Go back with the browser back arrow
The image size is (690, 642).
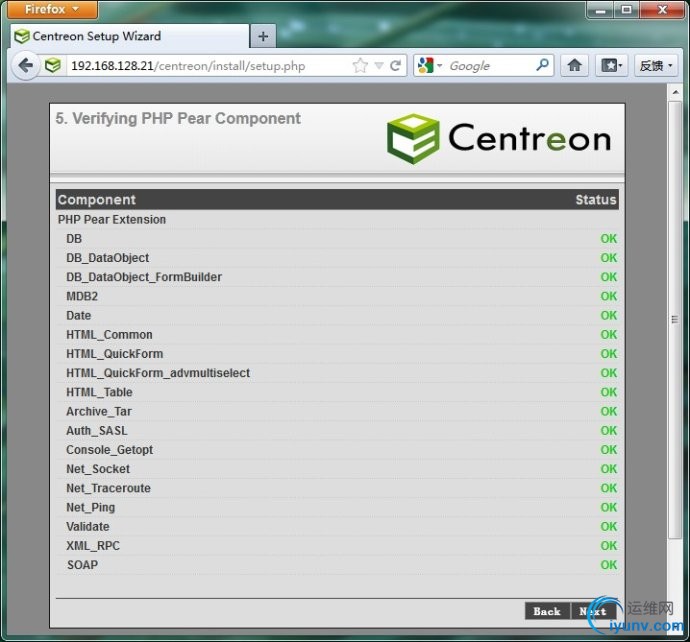pyautogui.click(x=26, y=66)
